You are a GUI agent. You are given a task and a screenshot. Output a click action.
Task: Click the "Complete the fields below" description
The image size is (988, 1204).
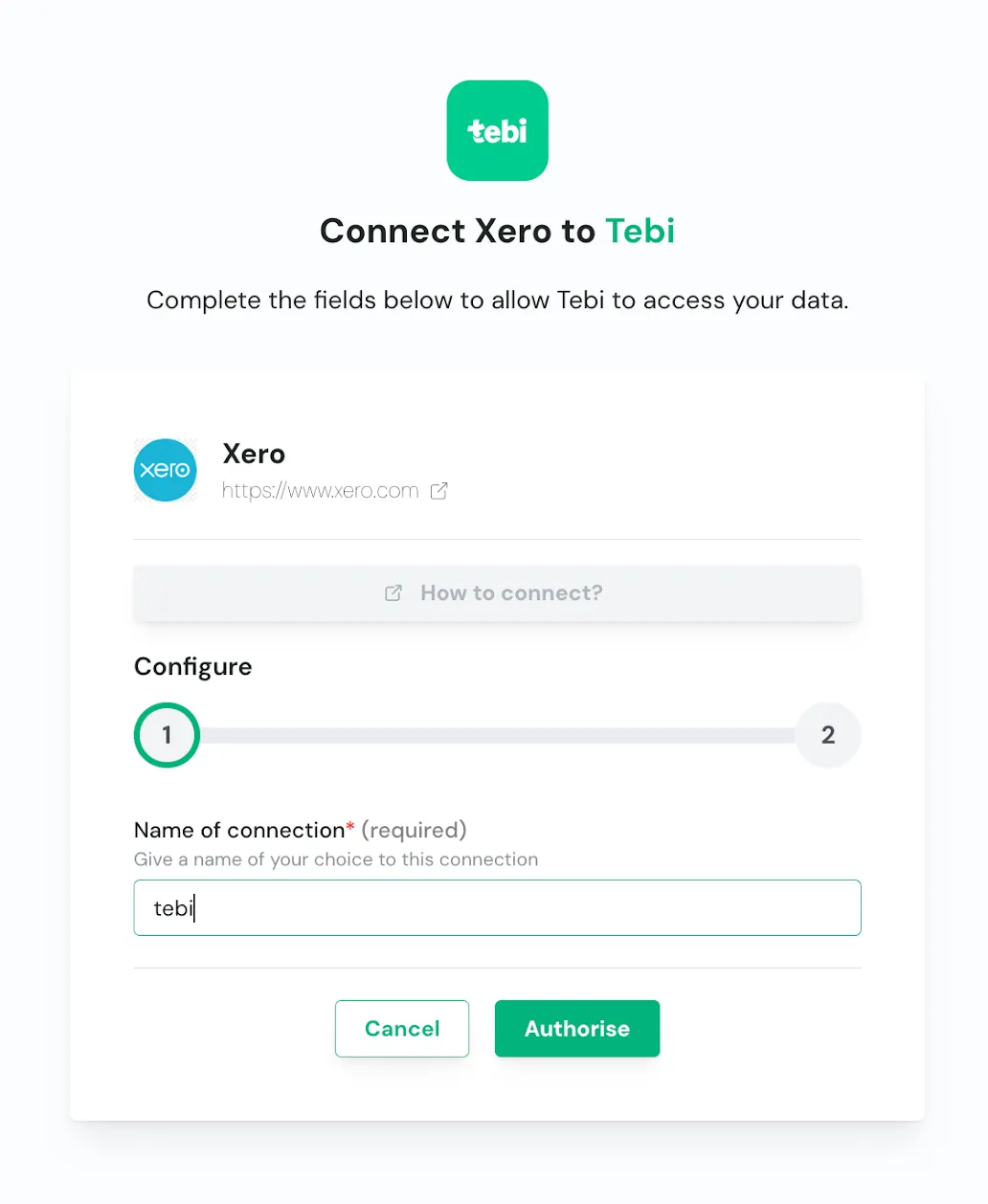(497, 301)
